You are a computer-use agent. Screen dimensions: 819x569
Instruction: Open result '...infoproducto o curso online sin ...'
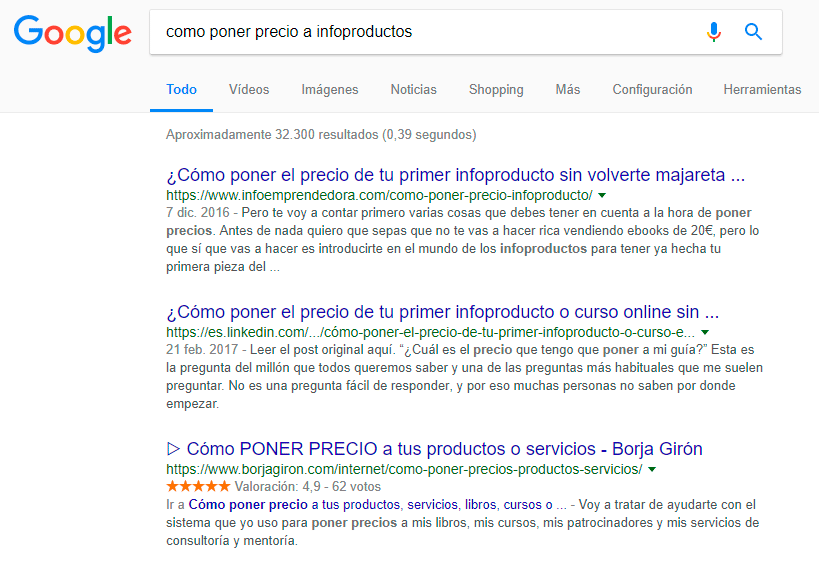pos(442,312)
